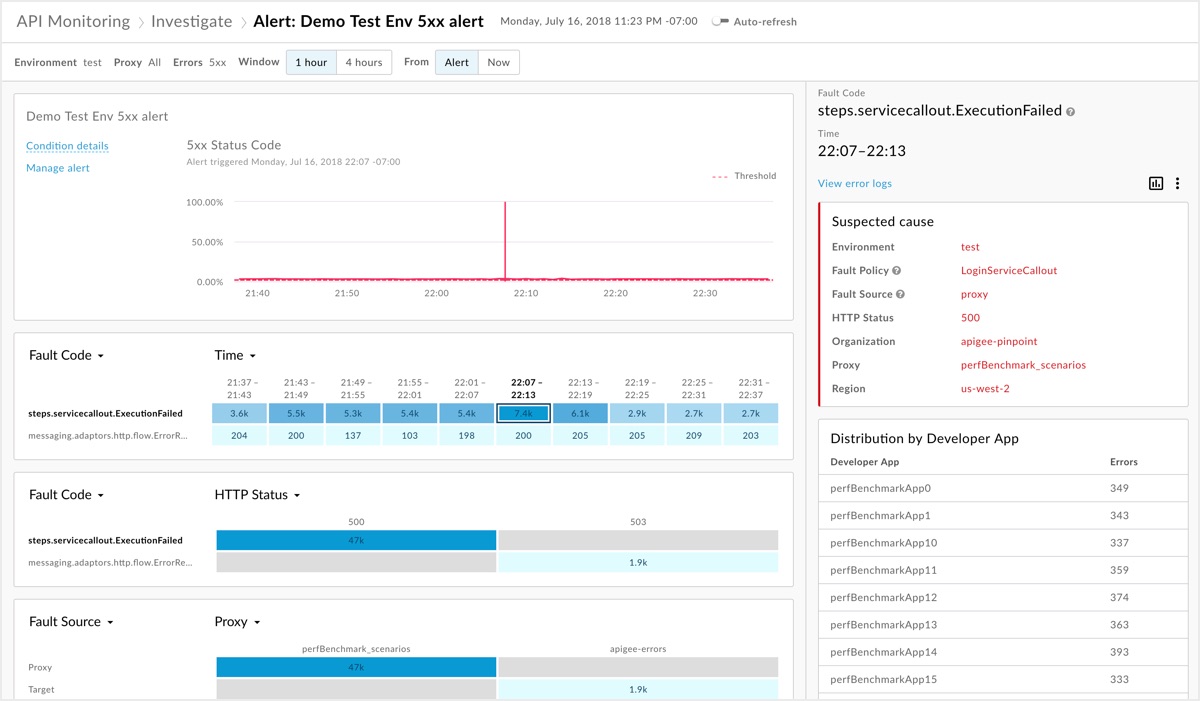Click the chart icon beside View error logs

pyautogui.click(x=1156, y=184)
